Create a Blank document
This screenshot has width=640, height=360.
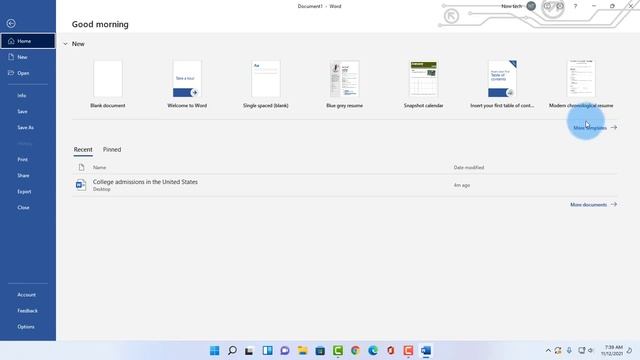108,84
